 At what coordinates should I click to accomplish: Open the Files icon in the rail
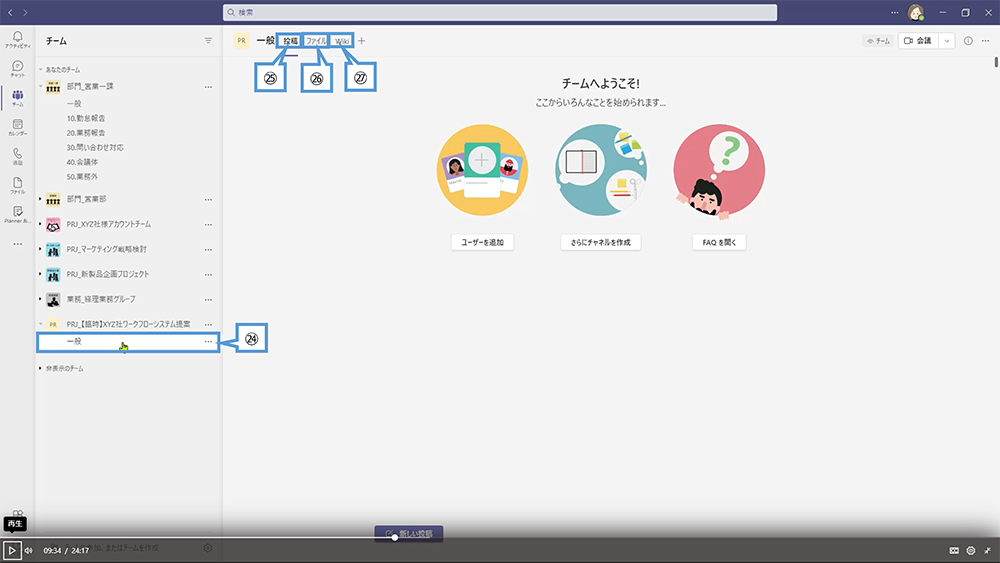click(x=17, y=186)
